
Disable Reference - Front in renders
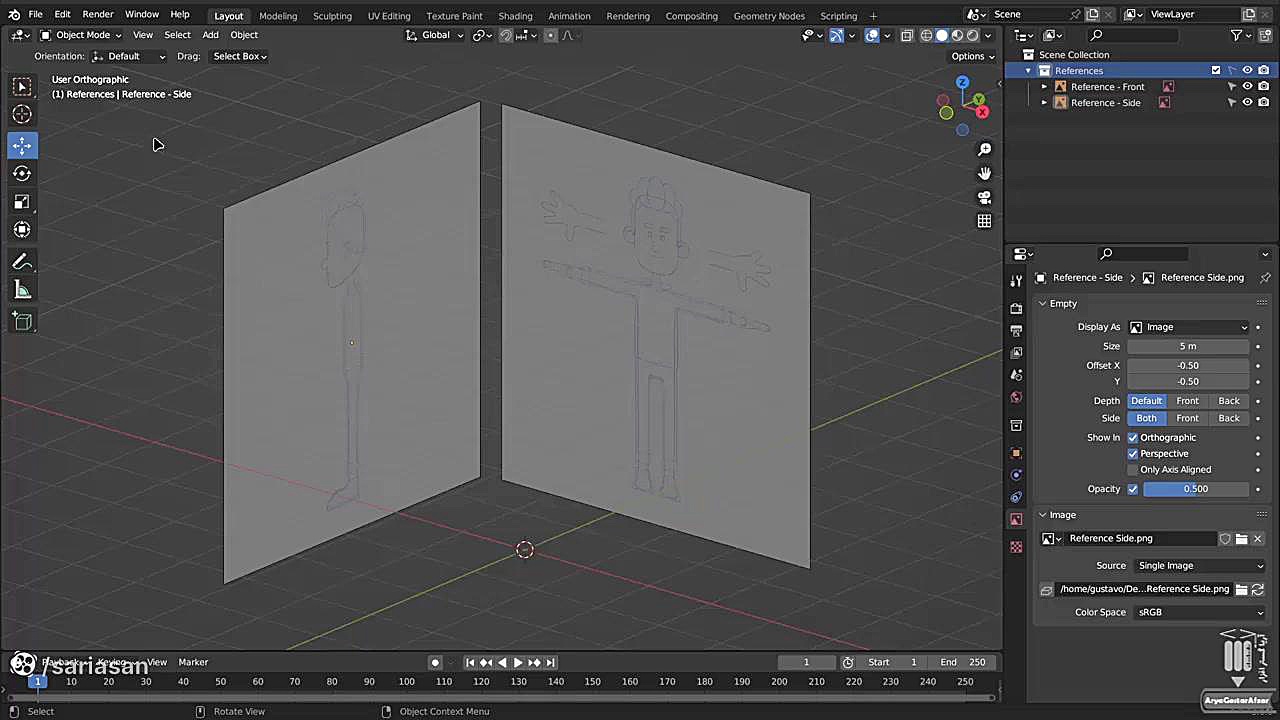point(1264,87)
